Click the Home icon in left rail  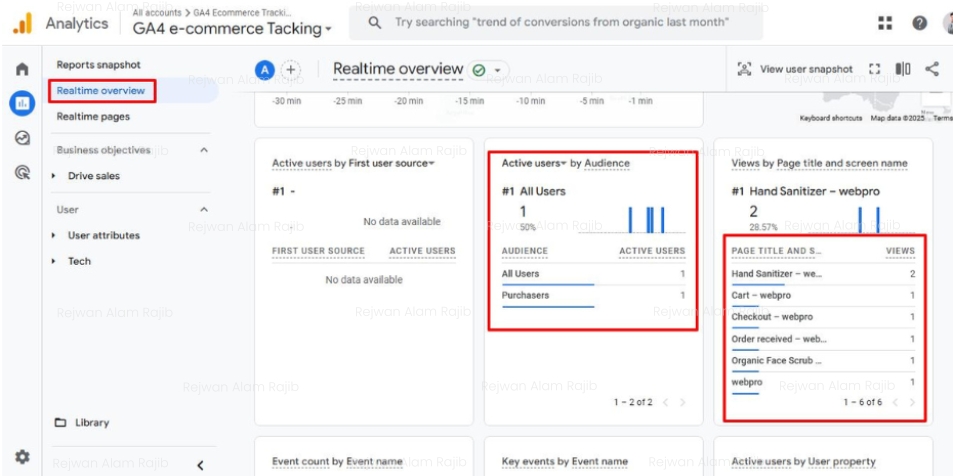click(x=20, y=69)
